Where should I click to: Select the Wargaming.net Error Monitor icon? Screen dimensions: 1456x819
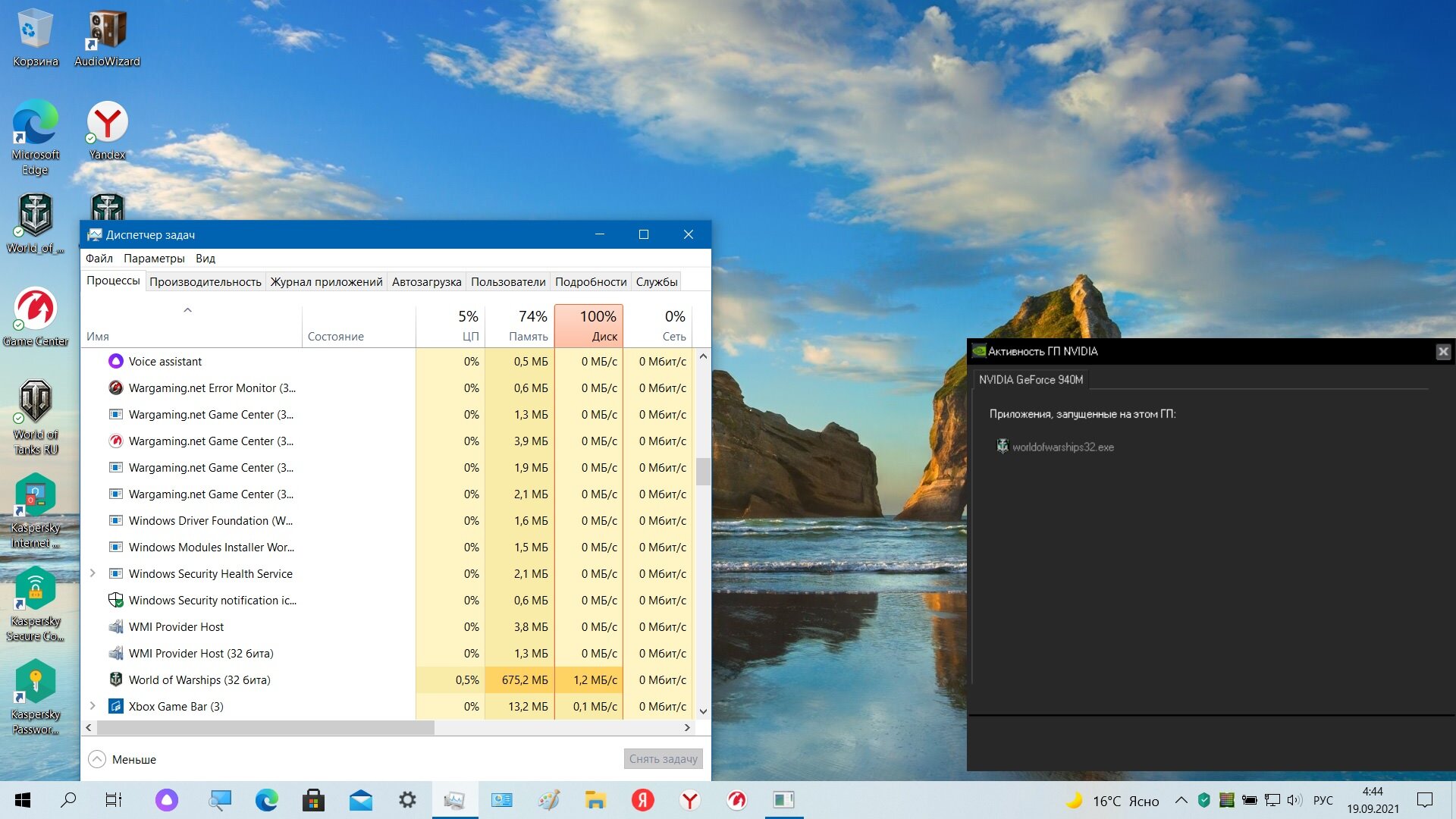click(x=116, y=388)
